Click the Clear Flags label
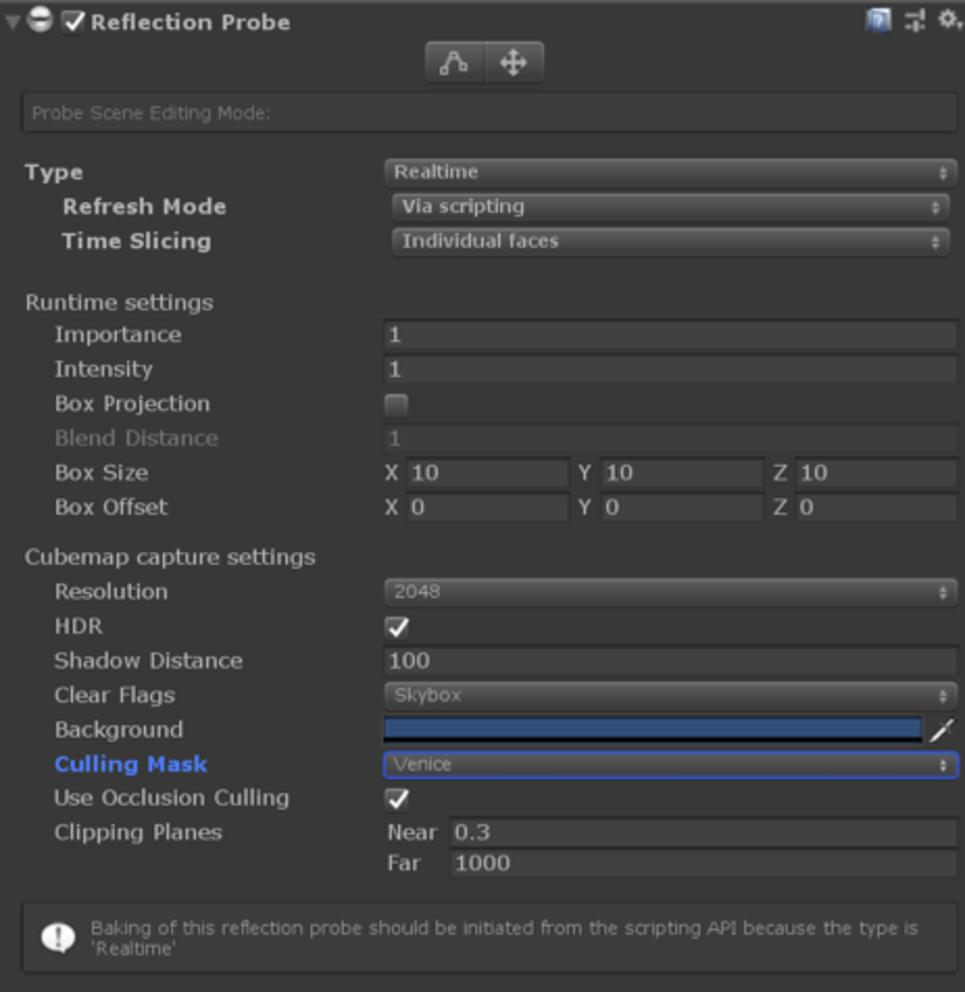The width and height of the screenshot is (965, 992). pyautogui.click(x=115, y=695)
